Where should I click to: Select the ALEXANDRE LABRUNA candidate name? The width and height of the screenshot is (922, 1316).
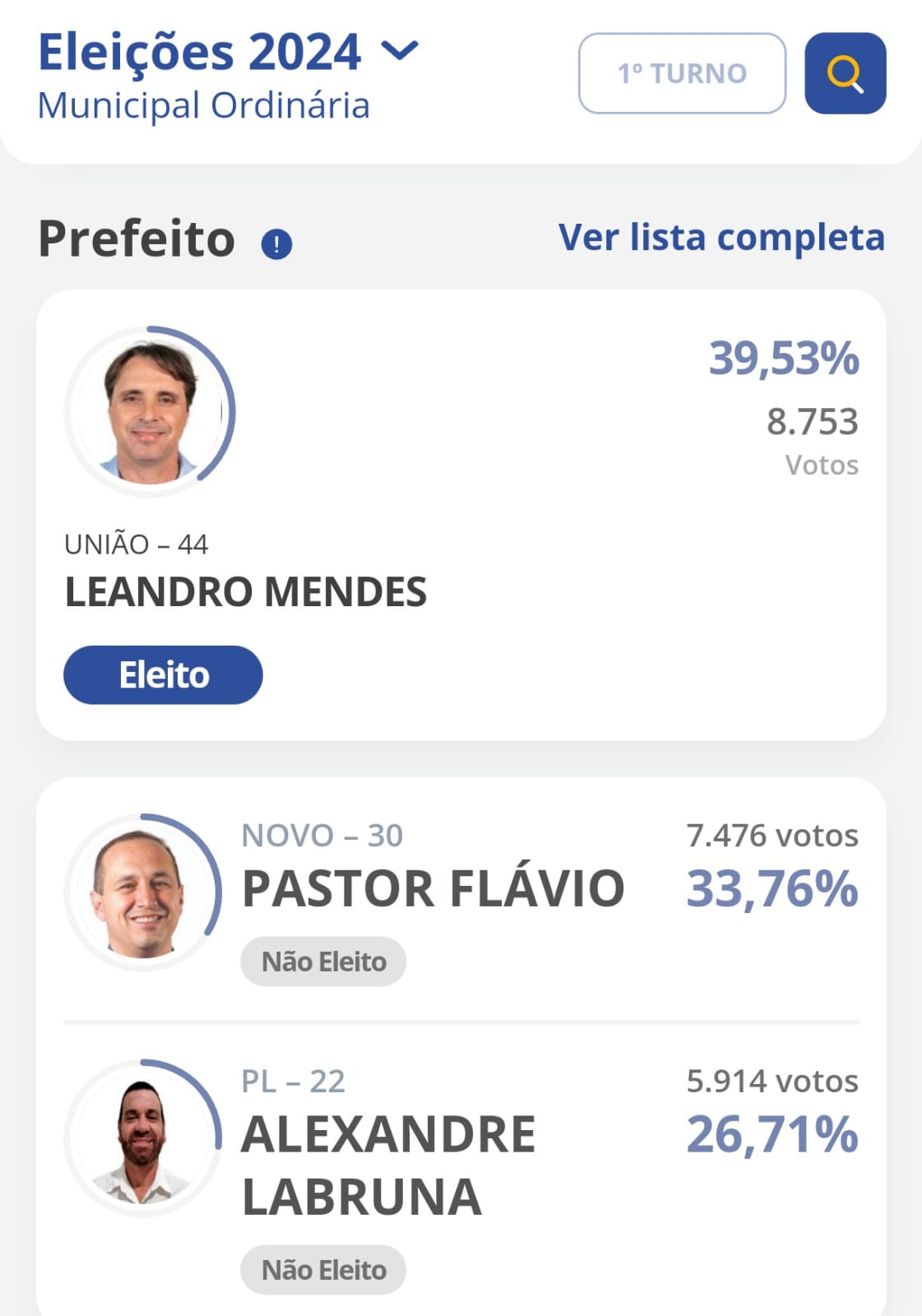point(387,1165)
